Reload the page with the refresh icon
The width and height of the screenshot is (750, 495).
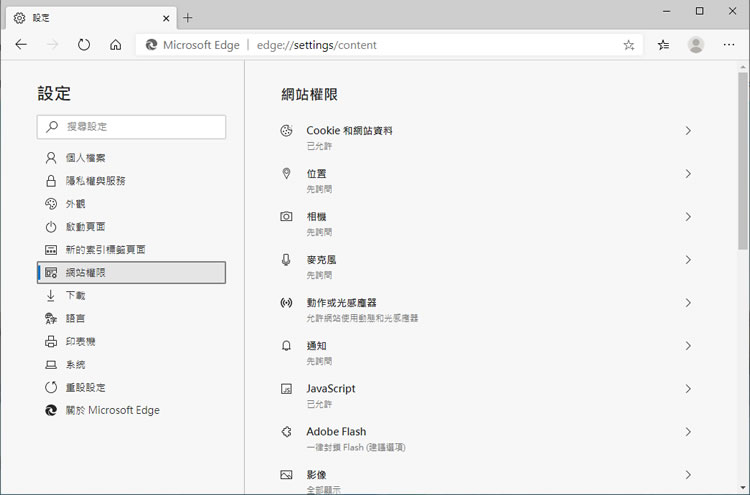[84, 45]
